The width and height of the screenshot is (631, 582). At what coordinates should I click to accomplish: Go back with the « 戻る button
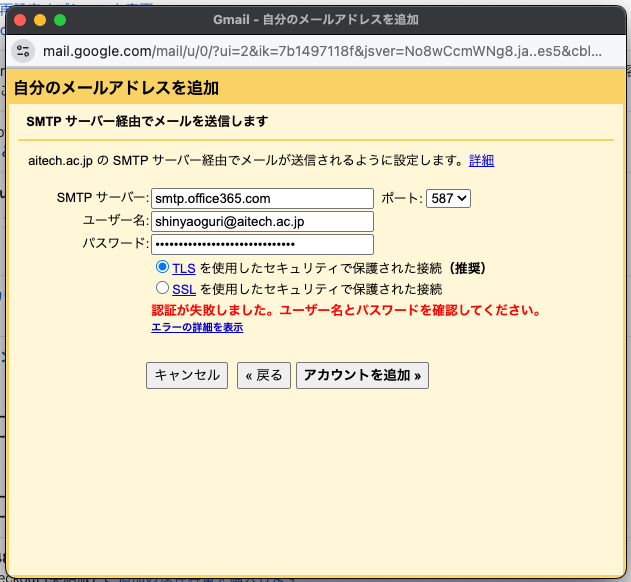pyautogui.click(x=264, y=376)
